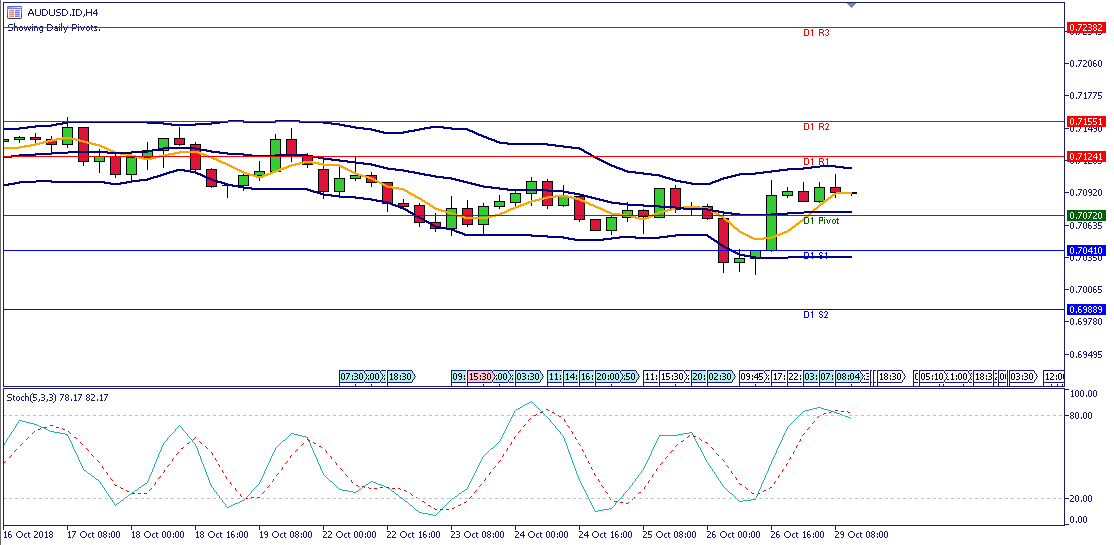Select the blue 0.69889 price tag
Image resolution: width=1114 pixels, height=545 pixels.
[x=1085, y=310]
